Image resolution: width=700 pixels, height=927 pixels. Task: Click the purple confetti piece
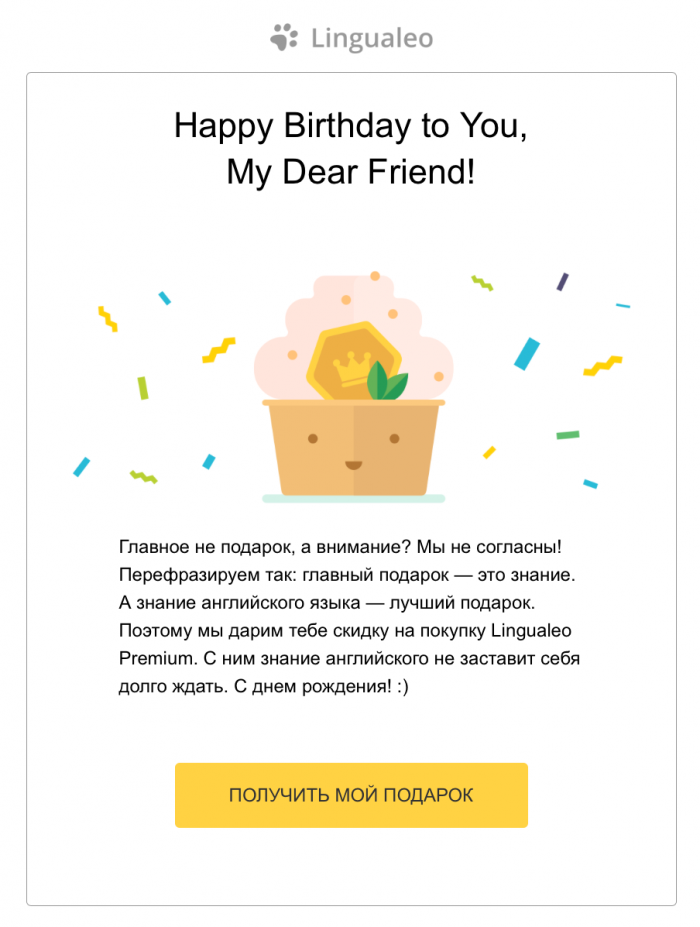563,282
